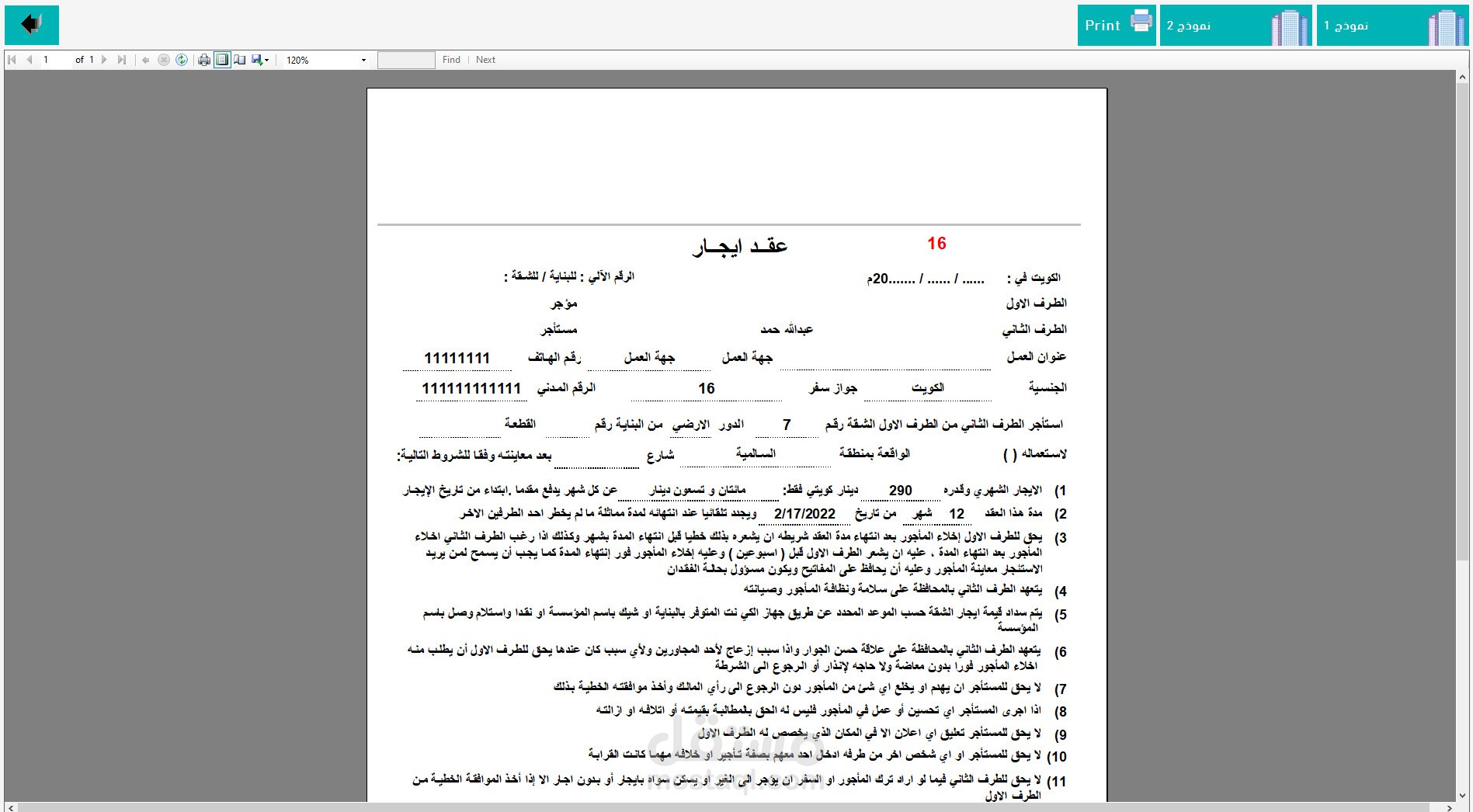Screen dimensions: 1473x812
Task: Click the label شارع
Action: pyautogui.click(x=660, y=456)
